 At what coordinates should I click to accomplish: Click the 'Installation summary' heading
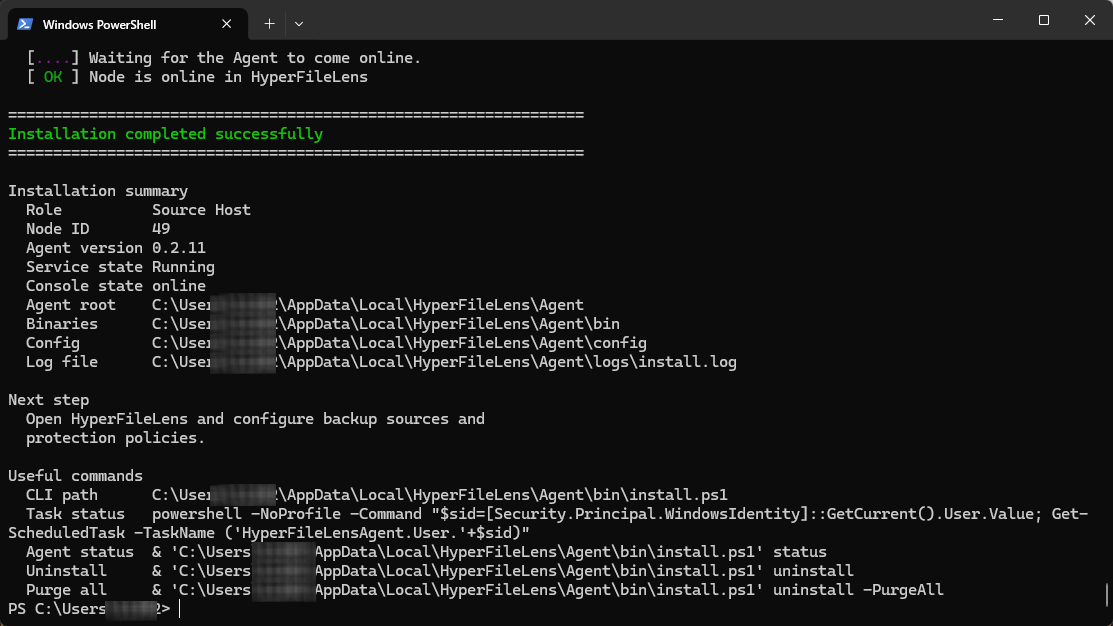pyautogui.click(x=98, y=191)
